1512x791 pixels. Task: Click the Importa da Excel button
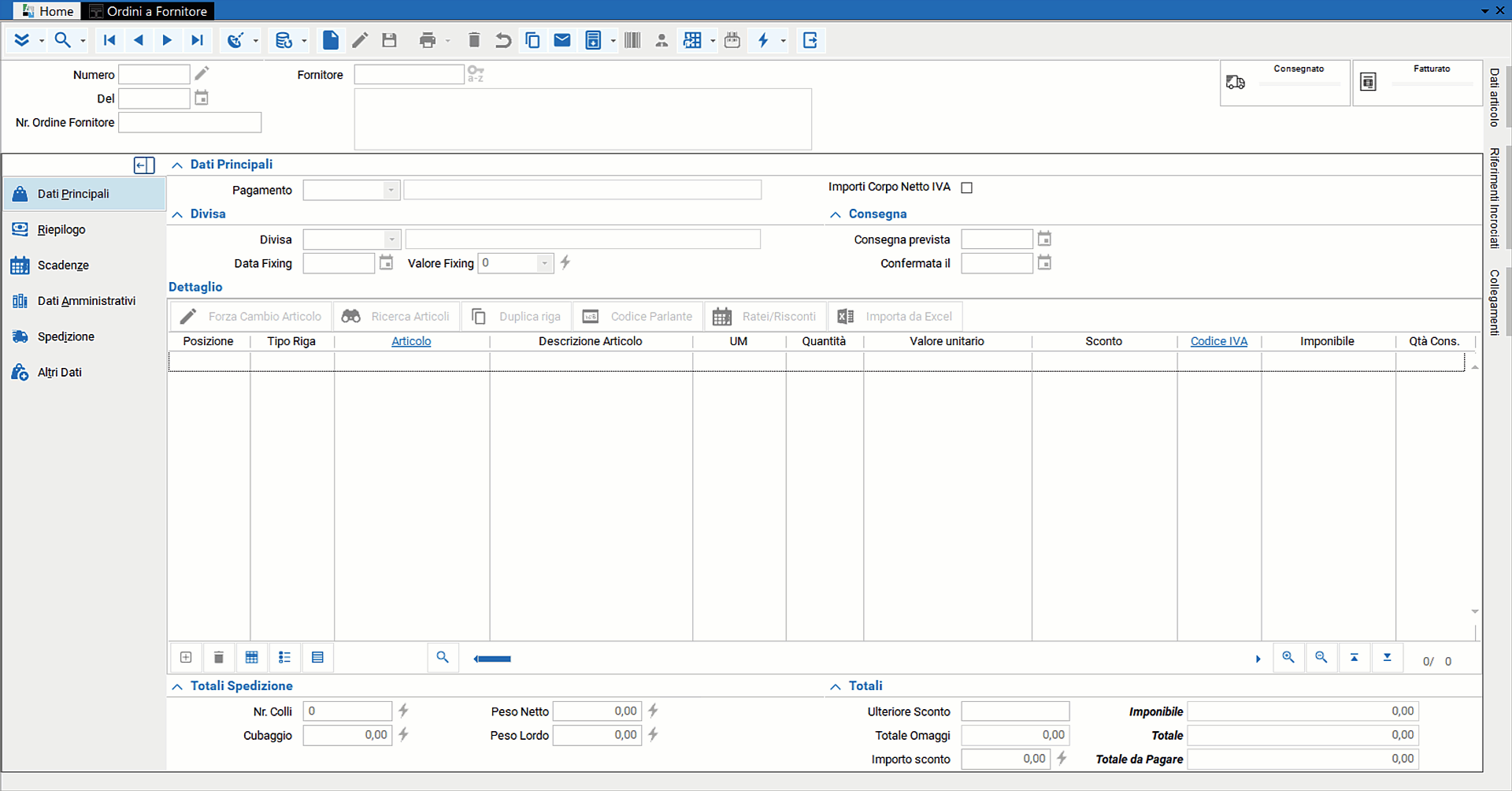click(895, 316)
